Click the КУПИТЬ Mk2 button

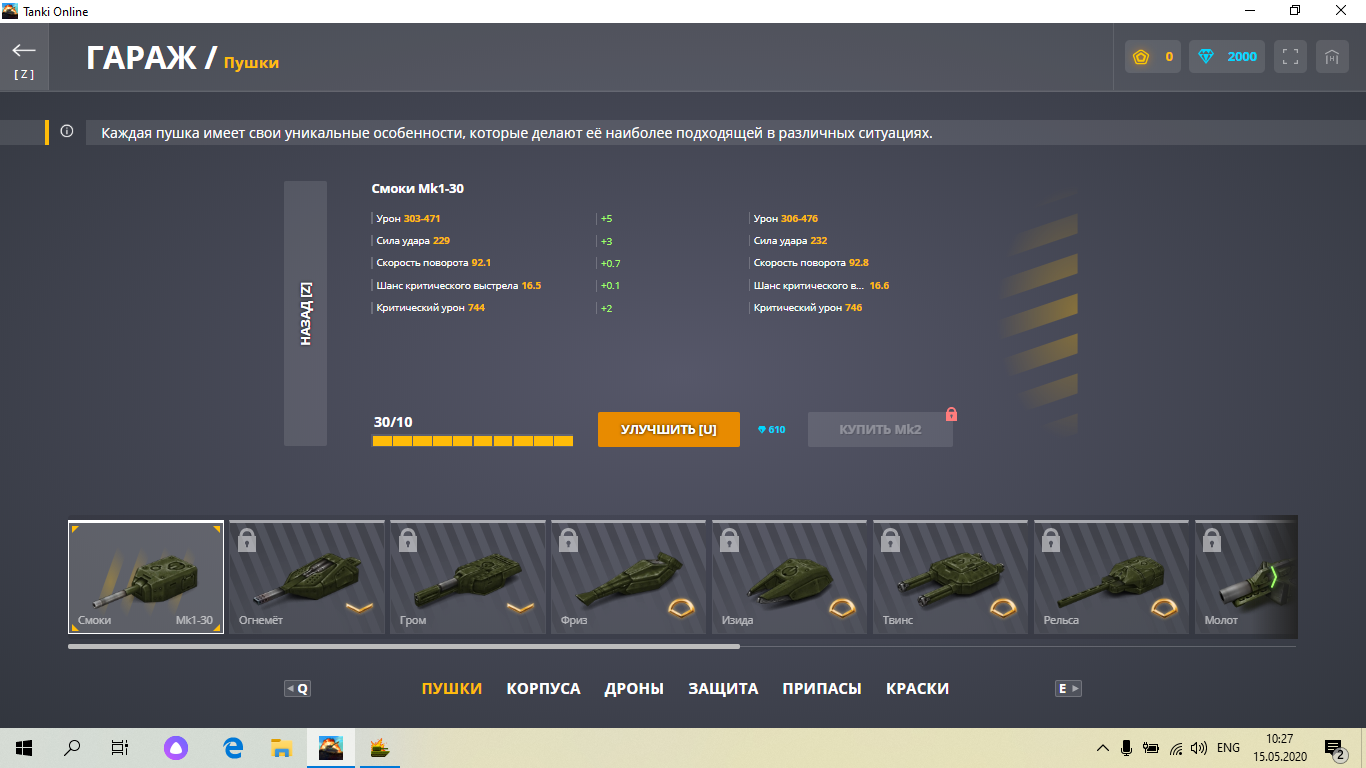pos(880,429)
